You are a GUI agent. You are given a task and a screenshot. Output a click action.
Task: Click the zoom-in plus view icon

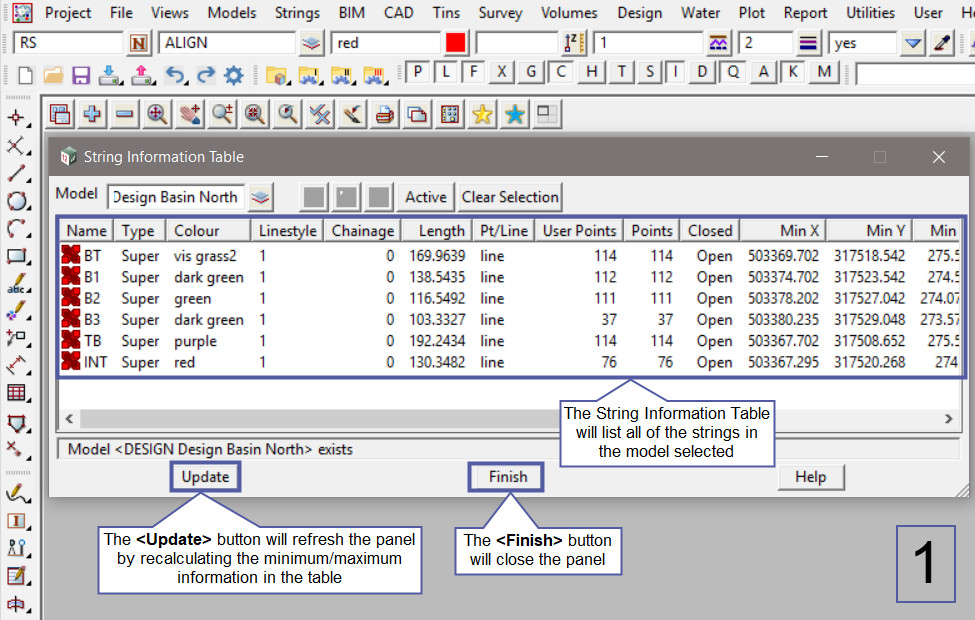tap(92, 114)
